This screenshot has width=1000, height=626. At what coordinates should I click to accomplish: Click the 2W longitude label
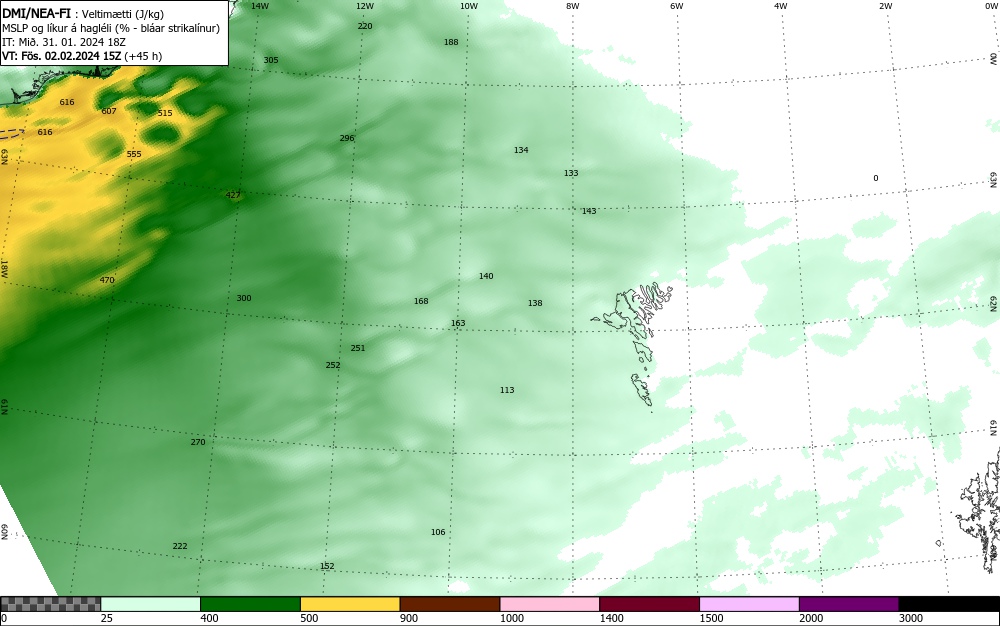[885, 6]
